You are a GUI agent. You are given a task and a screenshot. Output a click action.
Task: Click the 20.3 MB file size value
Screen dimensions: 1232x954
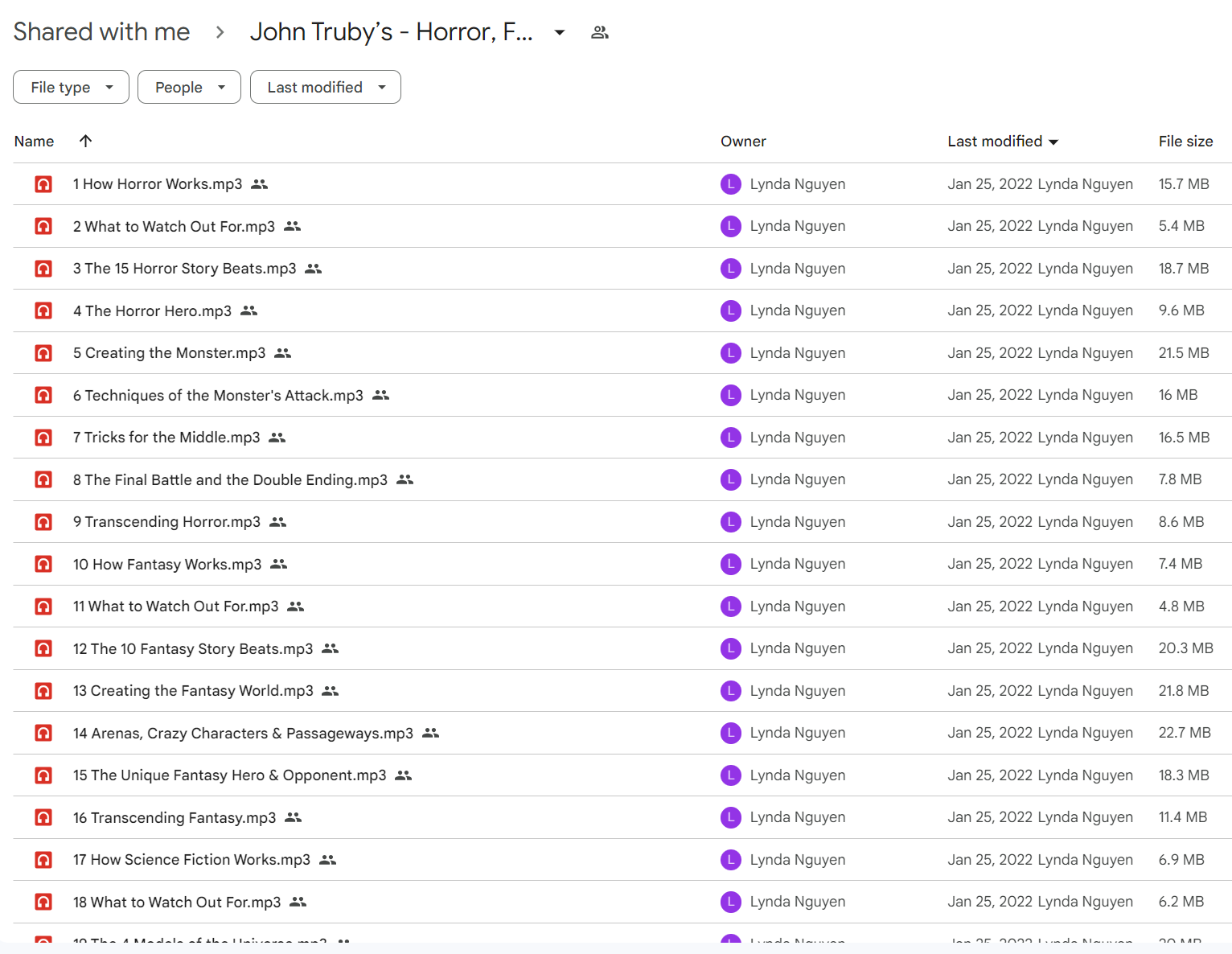click(1185, 648)
